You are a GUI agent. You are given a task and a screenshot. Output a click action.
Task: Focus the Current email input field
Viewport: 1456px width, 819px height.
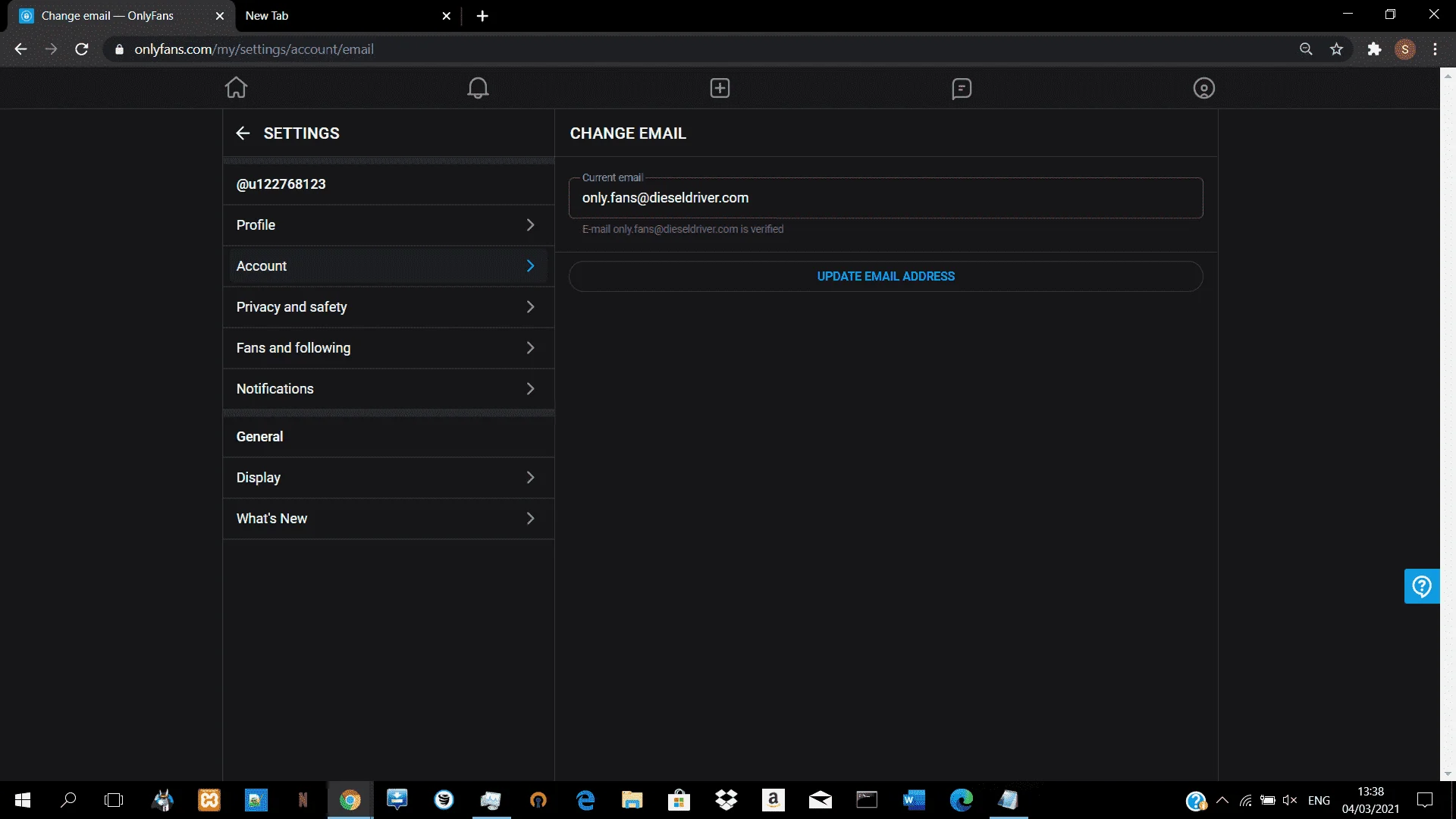[x=886, y=198]
